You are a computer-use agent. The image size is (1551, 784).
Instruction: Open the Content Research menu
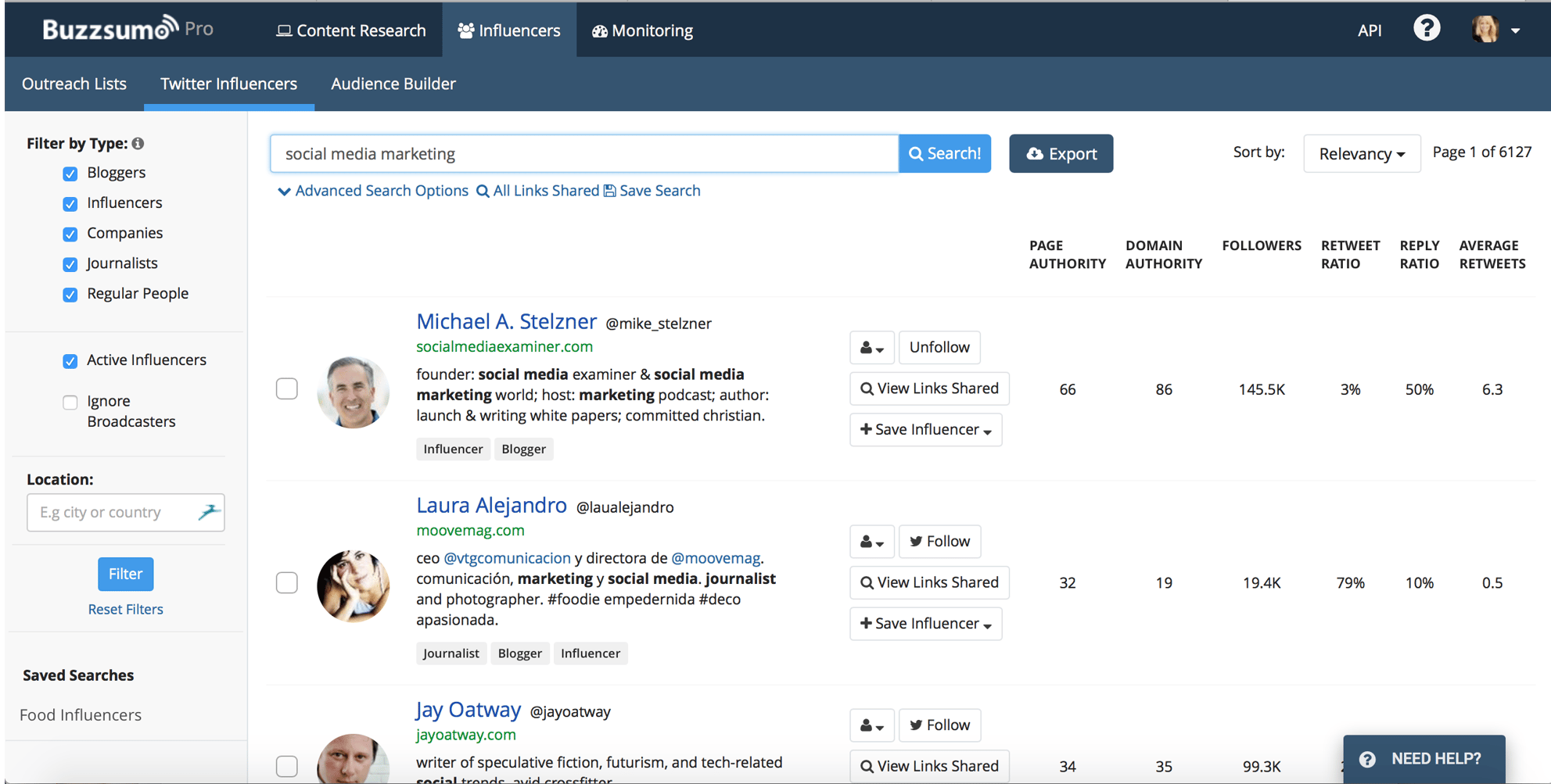click(x=351, y=30)
